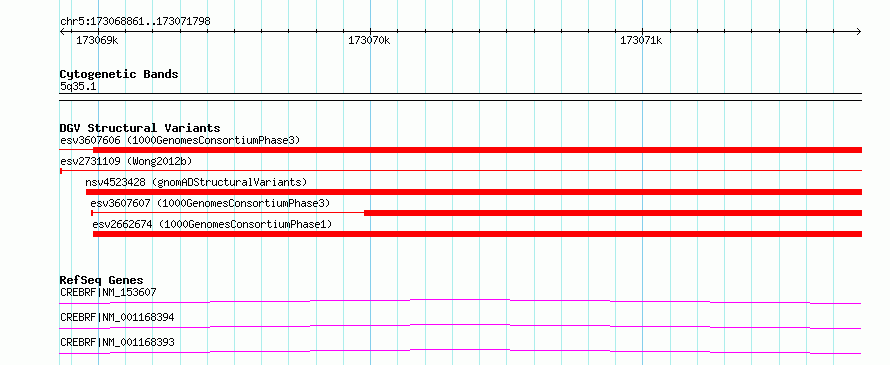Click the CREBRF|NM_001168394 magenta transcript line
The image size is (890, 365).
[460, 326]
